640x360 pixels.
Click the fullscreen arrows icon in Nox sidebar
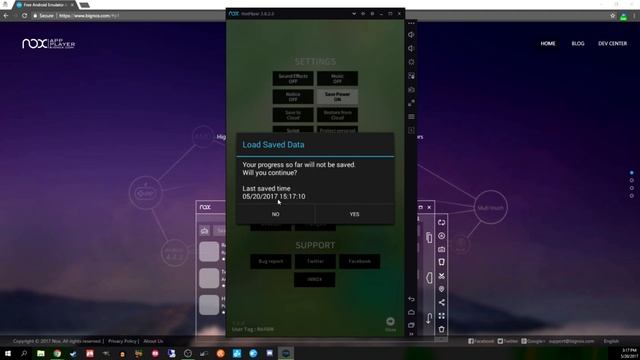(411, 103)
